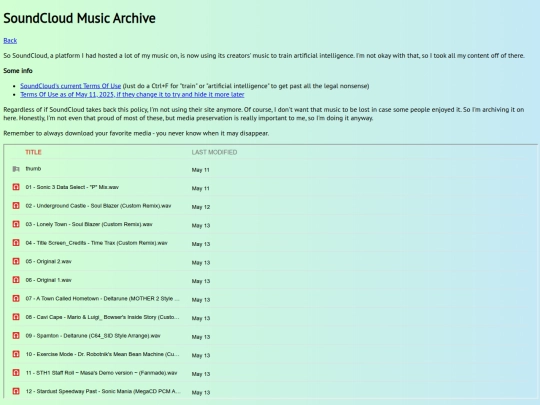Open 03 - Lonely Town - Soul Blazer (Custom Remix).wav

[x=89, y=224]
